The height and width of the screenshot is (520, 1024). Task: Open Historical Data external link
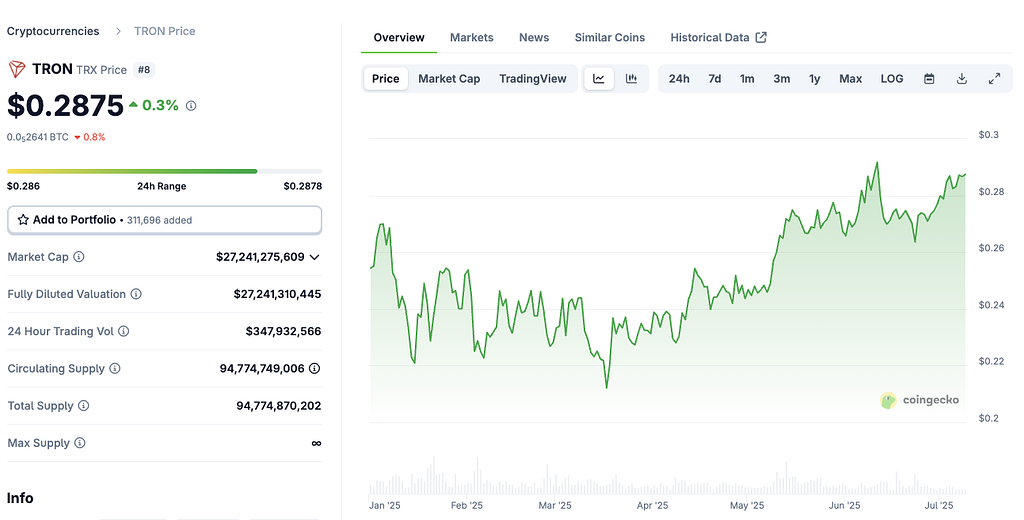click(x=718, y=37)
